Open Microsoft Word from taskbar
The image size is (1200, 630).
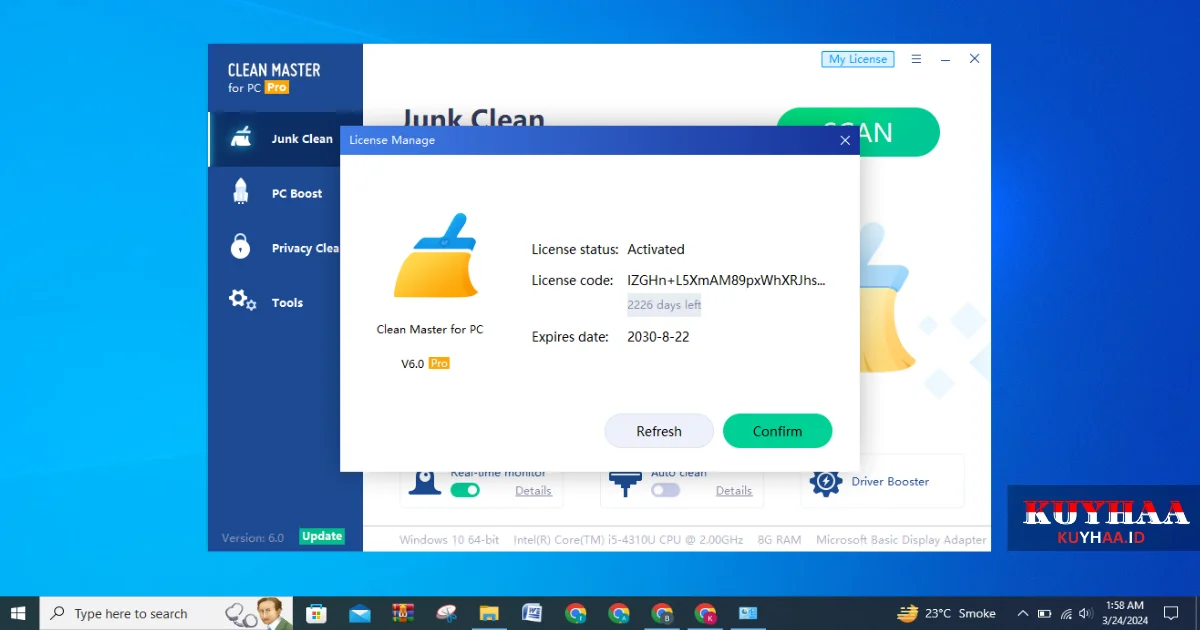point(532,613)
